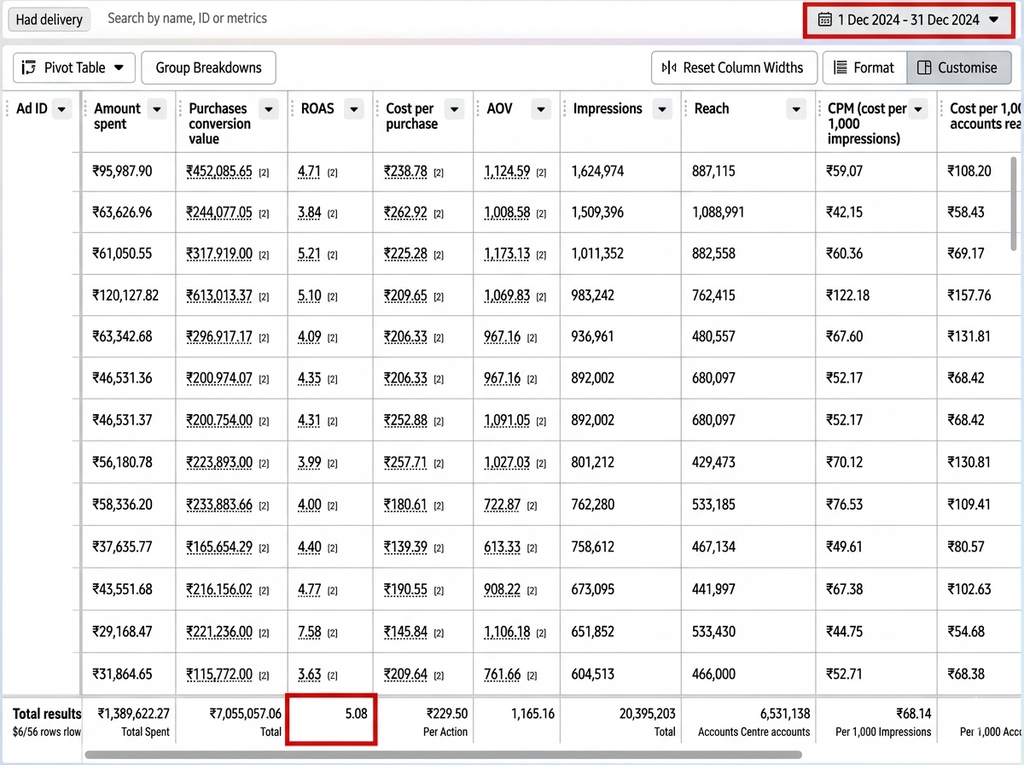Open the Impressions column dropdown
1024x765 pixels.
coord(662,109)
